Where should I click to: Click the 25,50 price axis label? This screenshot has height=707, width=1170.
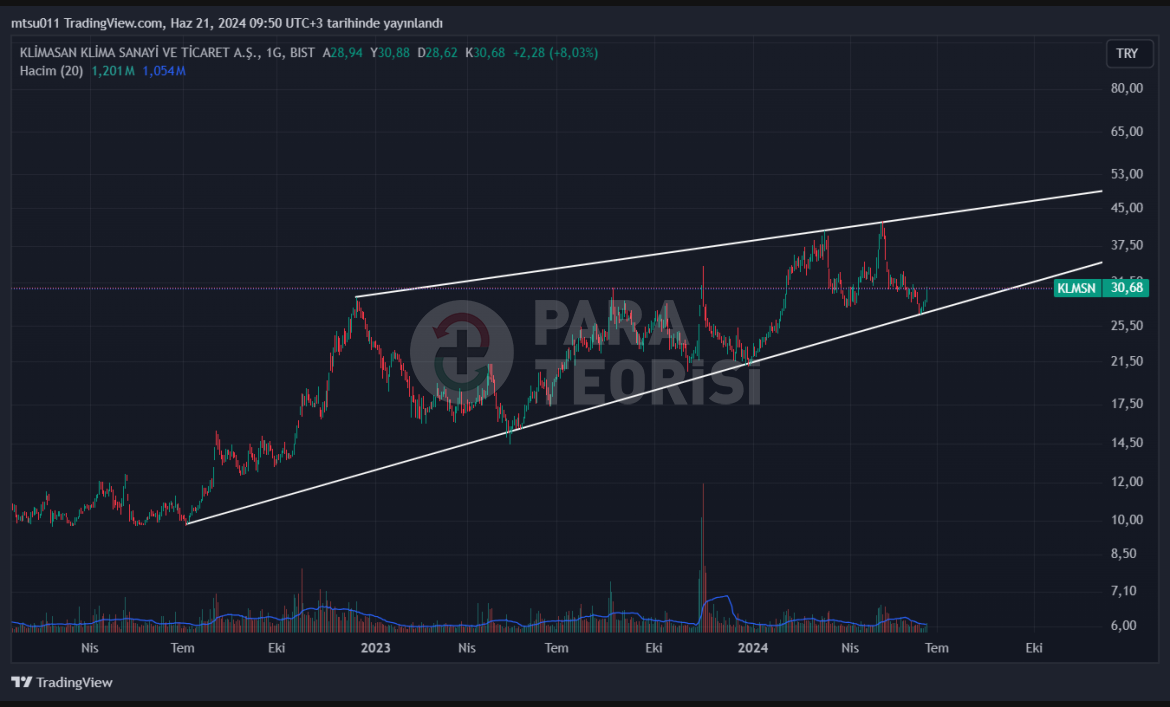click(x=1127, y=325)
